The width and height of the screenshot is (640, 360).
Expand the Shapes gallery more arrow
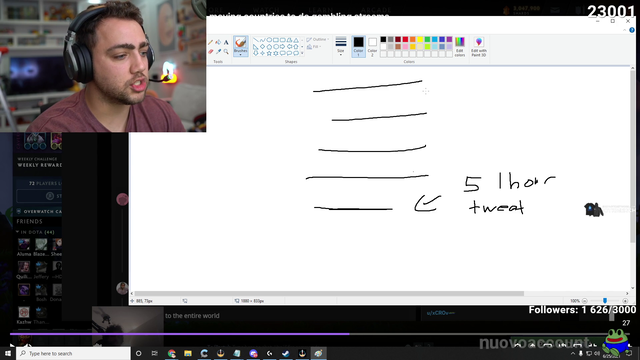302,53
